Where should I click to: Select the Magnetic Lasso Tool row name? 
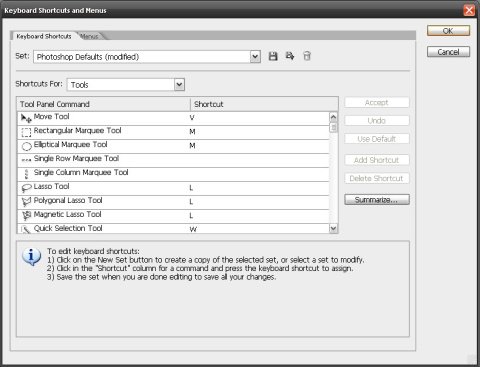[67, 215]
